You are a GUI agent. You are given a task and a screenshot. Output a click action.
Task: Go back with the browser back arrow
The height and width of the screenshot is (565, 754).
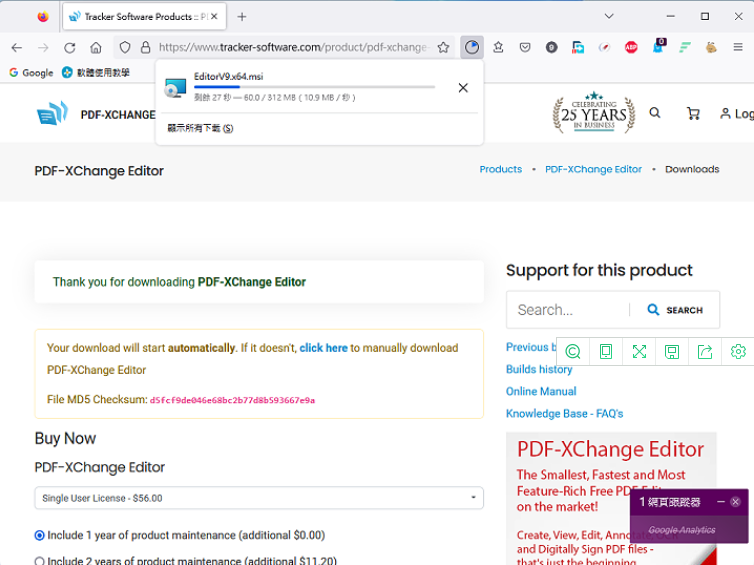click(x=17, y=47)
